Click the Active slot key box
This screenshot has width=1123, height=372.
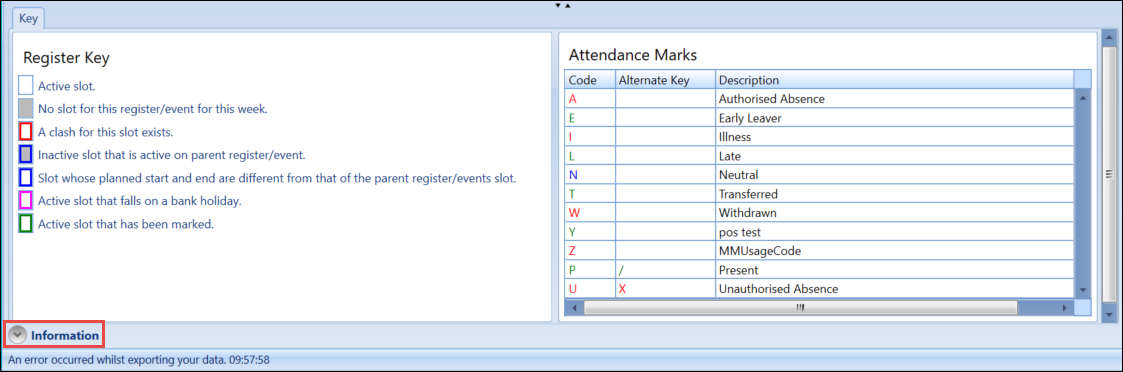point(26,86)
